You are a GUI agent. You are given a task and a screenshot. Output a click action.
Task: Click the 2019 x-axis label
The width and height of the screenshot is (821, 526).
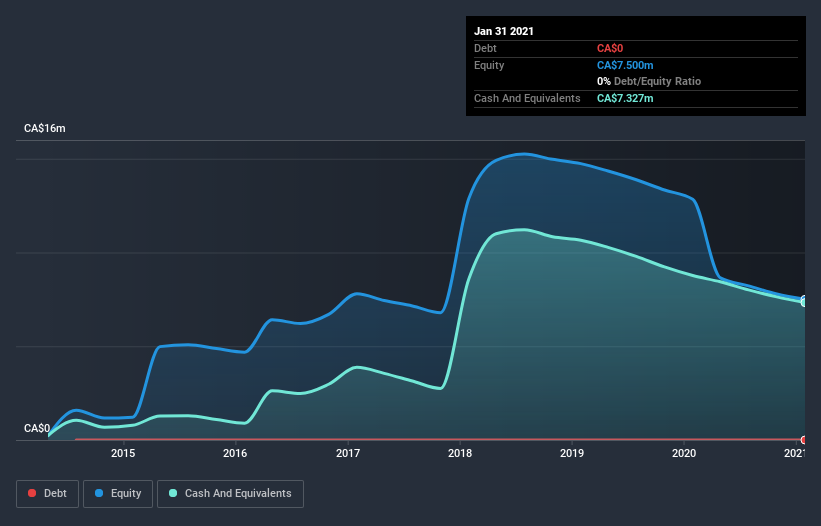point(572,453)
